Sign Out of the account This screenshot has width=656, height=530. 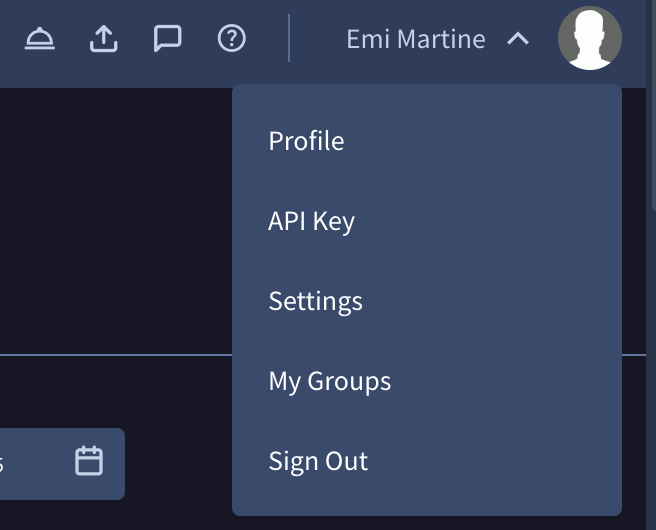pyautogui.click(x=318, y=461)
